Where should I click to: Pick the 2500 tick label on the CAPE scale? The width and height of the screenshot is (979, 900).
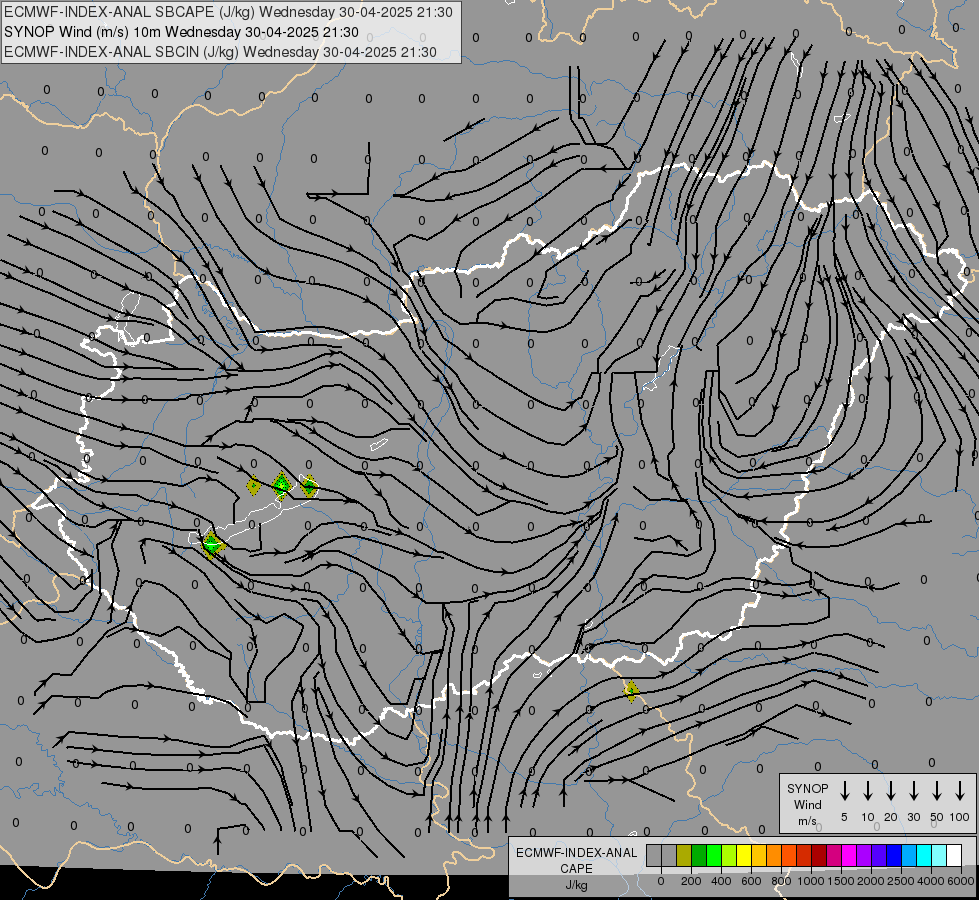(x=901, y=881)
